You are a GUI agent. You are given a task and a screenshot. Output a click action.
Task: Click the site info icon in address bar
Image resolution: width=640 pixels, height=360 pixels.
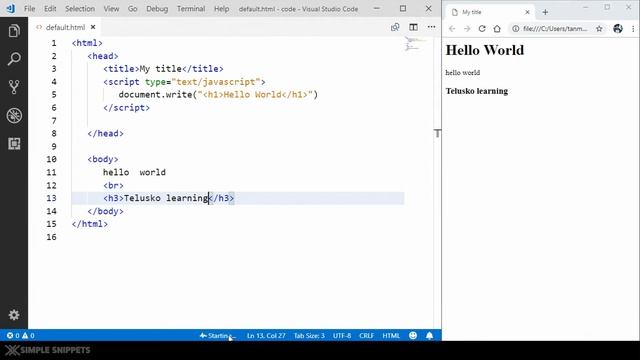tap(516, 29)
